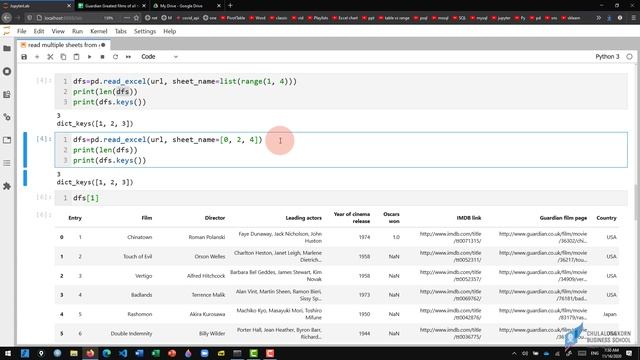Click the code cell containing dfs[1]
The image size is (640, 360).
coord(341,198)
